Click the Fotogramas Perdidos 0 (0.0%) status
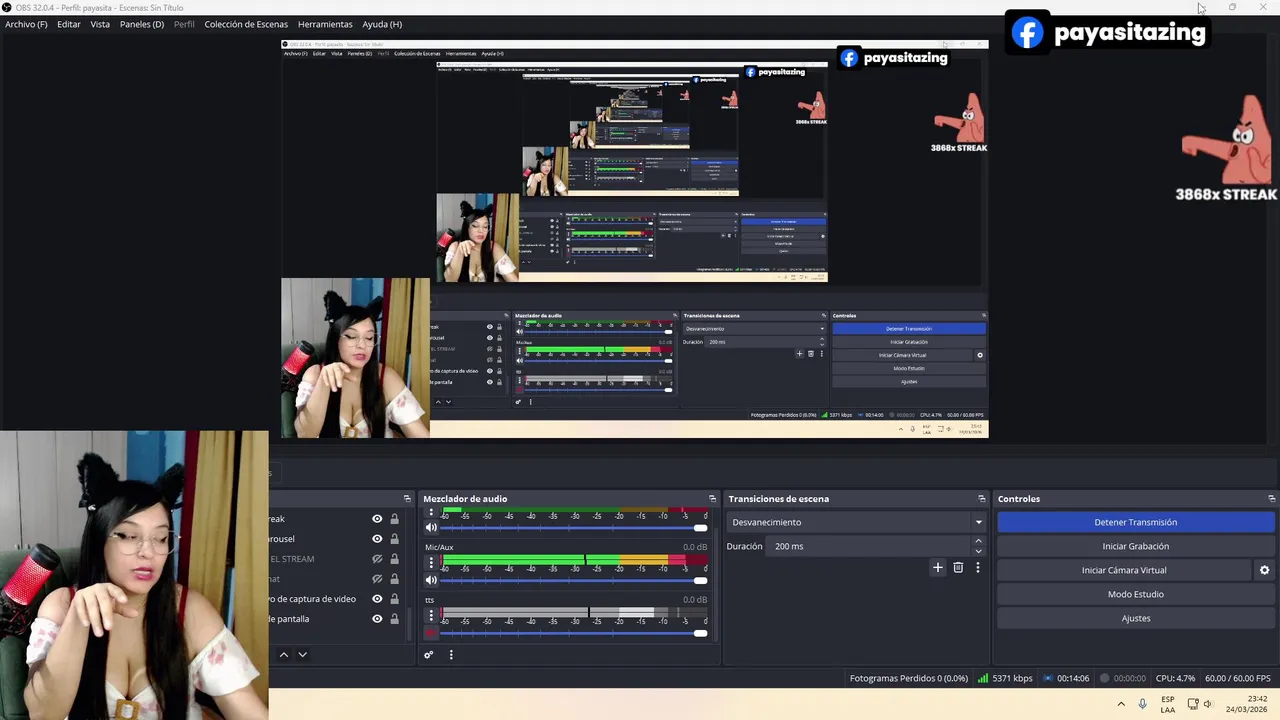The height and width of the screenshot is (720, 1280). [x=909, y=678]
